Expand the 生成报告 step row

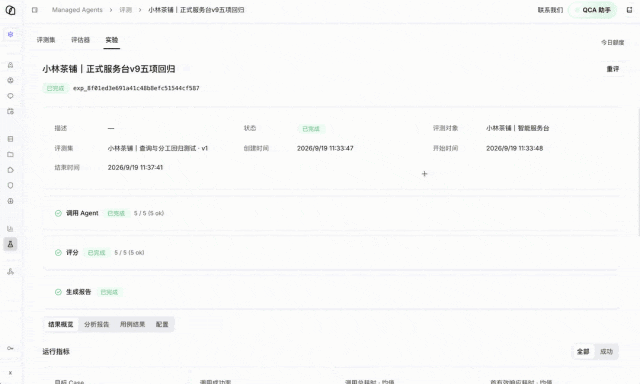point(332,292)
